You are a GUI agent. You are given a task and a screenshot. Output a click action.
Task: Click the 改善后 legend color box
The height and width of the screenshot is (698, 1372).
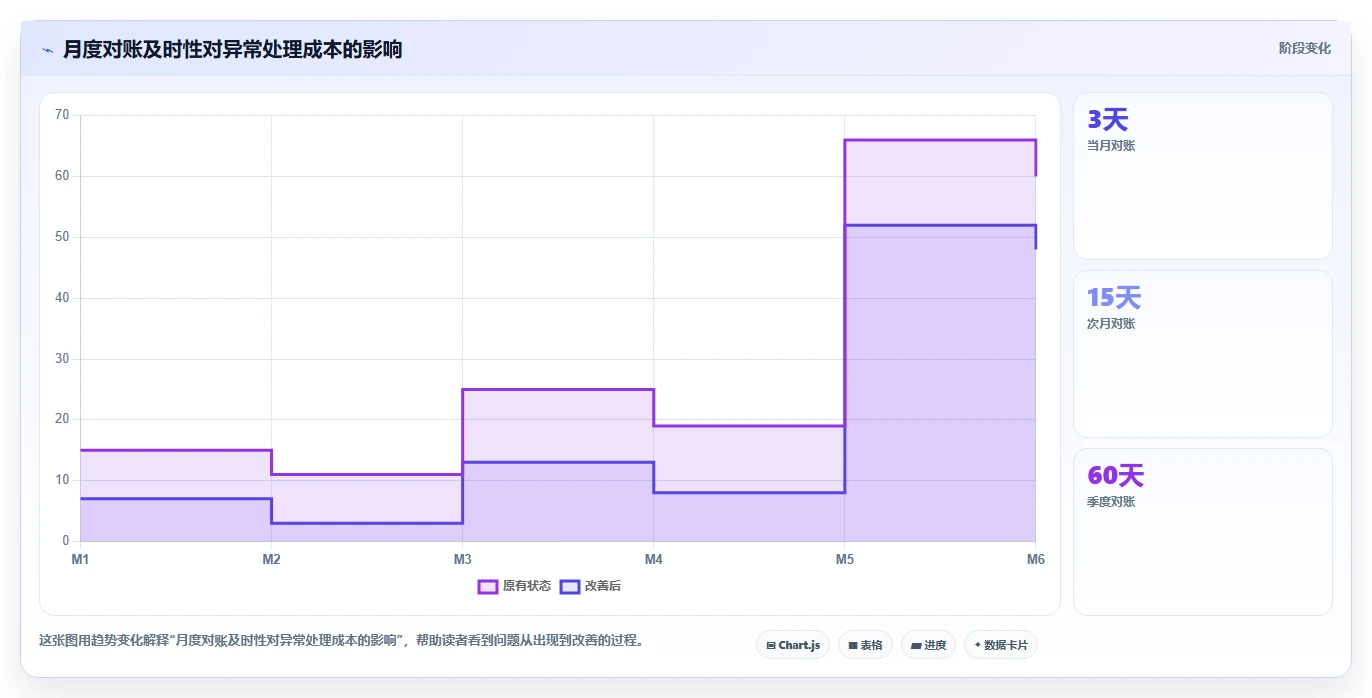[570, 586]
